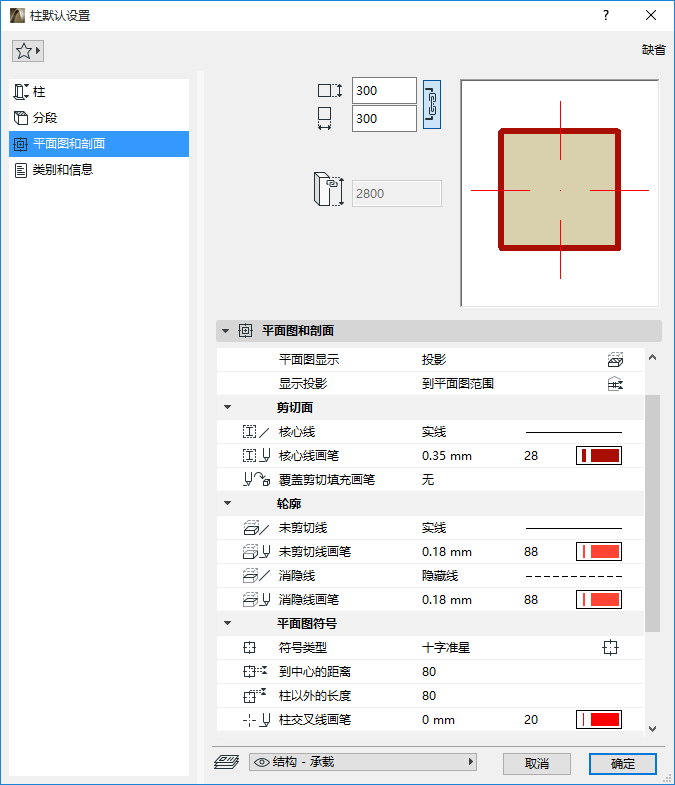Click the 核心线画笔 row icon
The width and height of the screenshot is (675, 785).
(256, 456)
